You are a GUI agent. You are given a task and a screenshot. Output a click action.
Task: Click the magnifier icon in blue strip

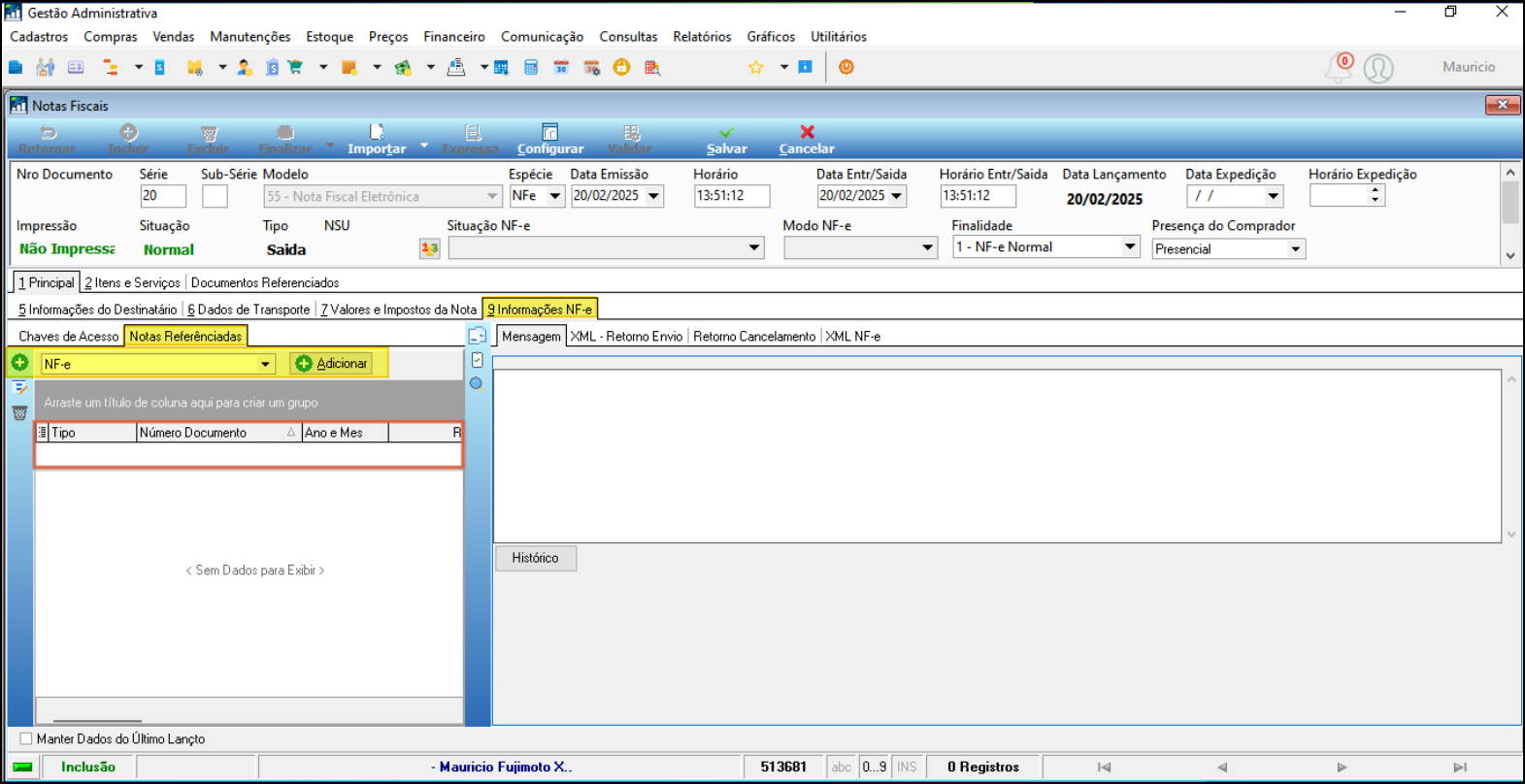tap(477, 383)
